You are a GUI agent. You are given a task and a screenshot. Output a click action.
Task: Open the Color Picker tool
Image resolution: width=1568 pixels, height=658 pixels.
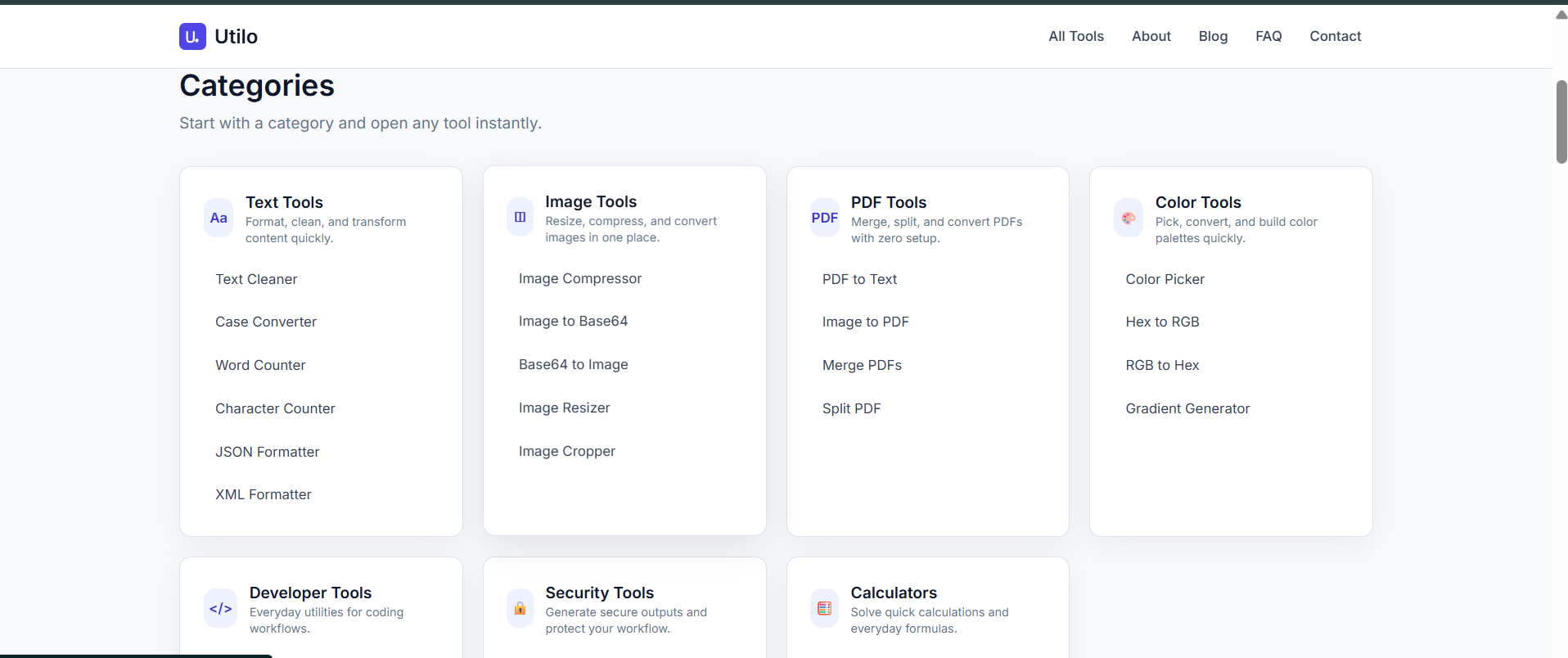[1165, 279]
